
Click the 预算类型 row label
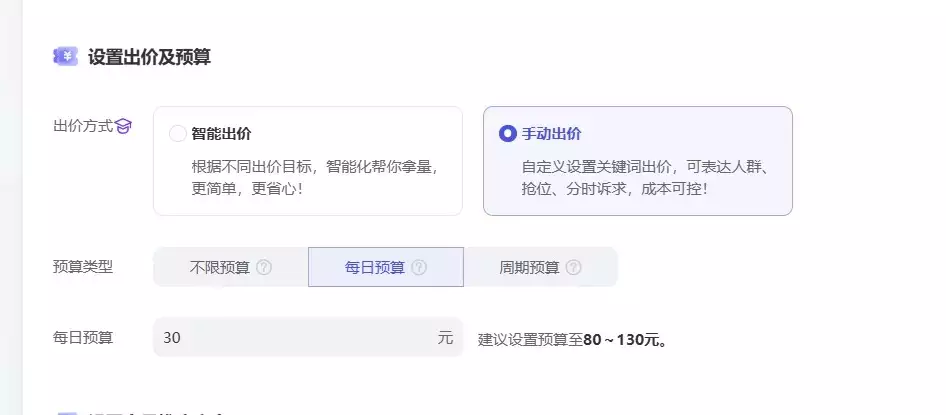(x=83, y=267)
